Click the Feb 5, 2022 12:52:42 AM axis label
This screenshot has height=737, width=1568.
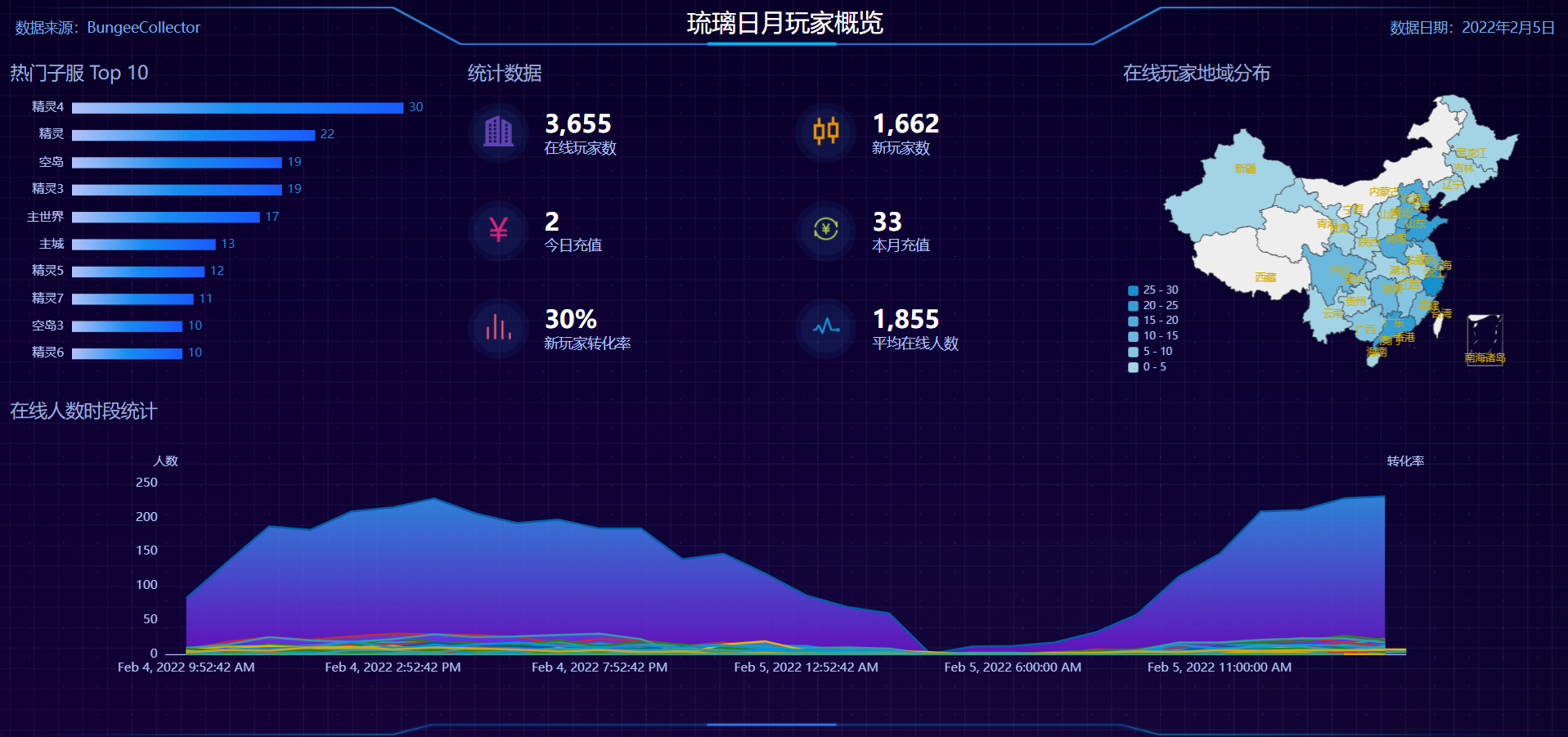pos(806,667)
